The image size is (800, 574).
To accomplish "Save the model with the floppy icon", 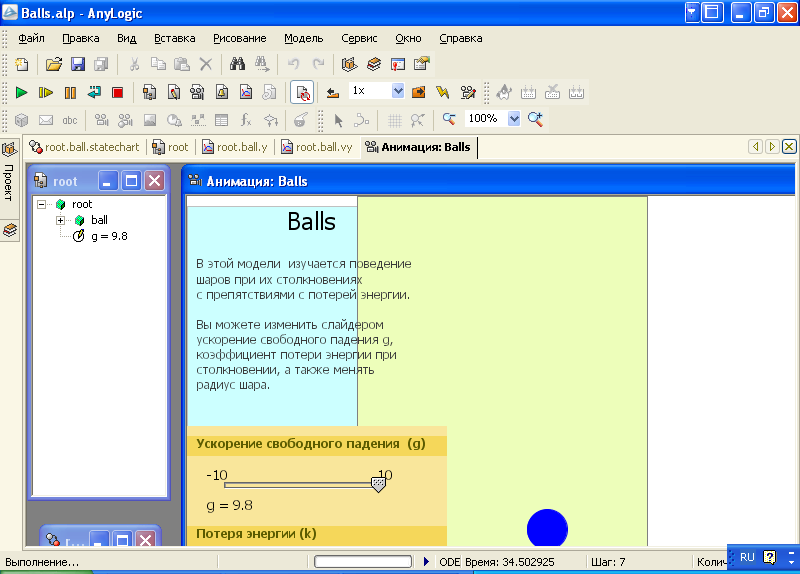I will point(78,64).
